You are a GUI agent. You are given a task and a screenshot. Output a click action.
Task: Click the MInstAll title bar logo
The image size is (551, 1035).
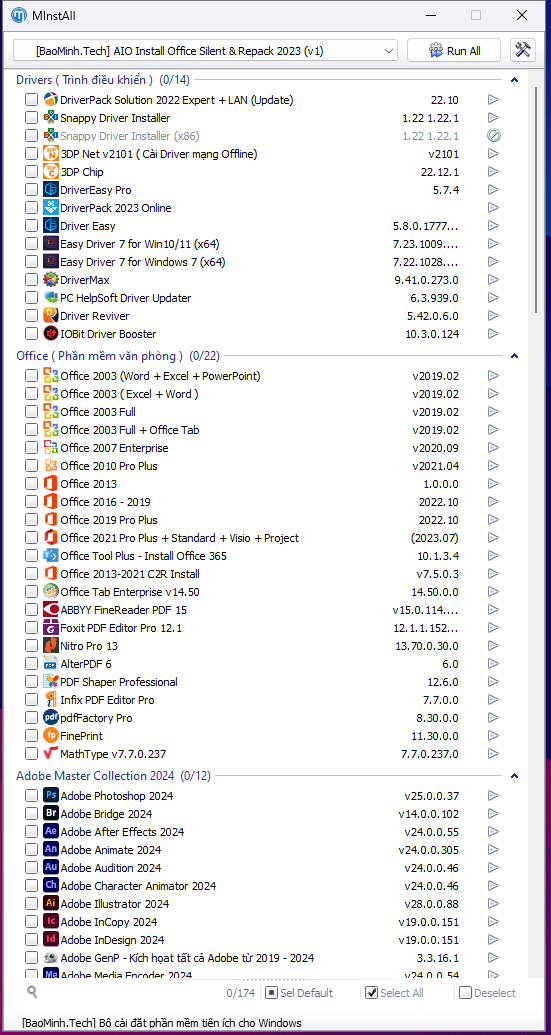(x=20, y=15)
